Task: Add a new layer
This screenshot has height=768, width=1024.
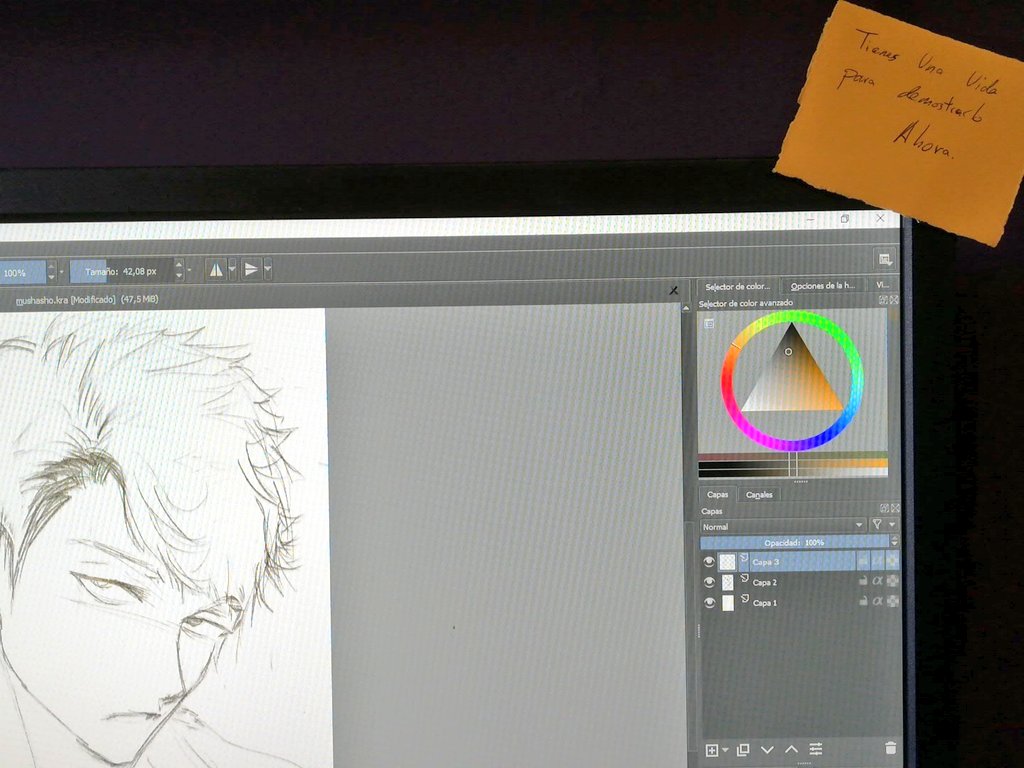Action: (x=712, y=750)
